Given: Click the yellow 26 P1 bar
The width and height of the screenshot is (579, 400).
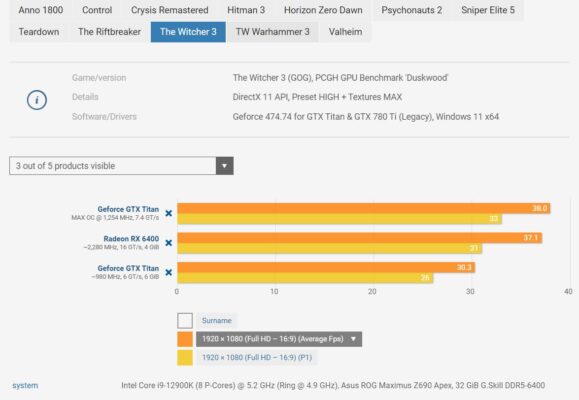Looking at the screenshot, I should pos(305,278).
